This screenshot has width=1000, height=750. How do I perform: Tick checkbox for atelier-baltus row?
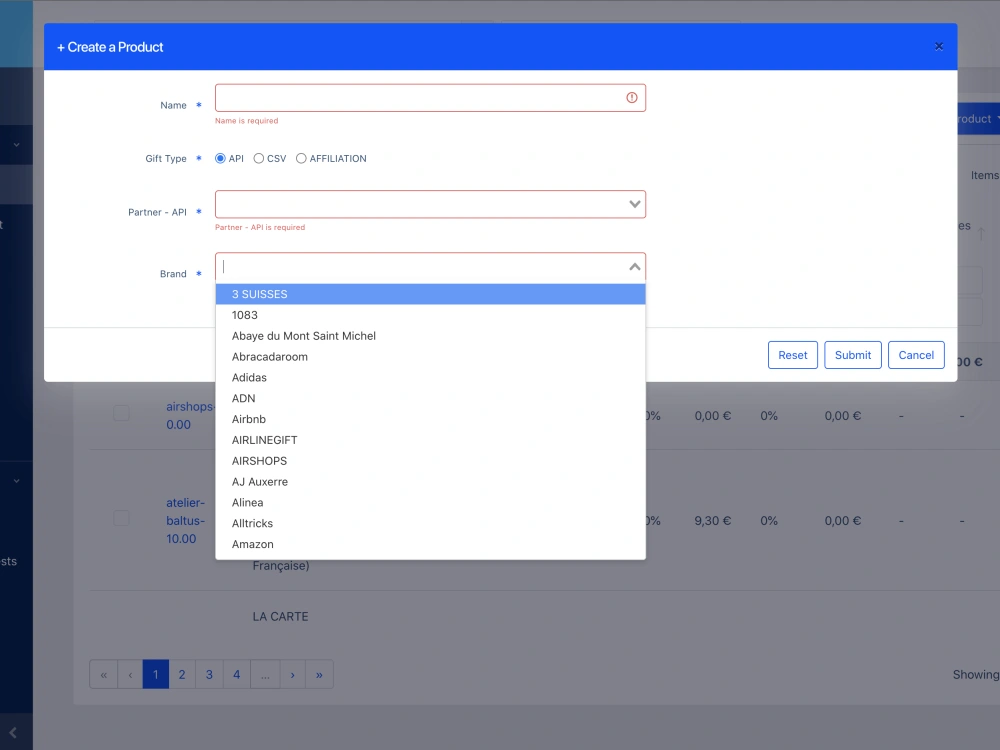121,518
